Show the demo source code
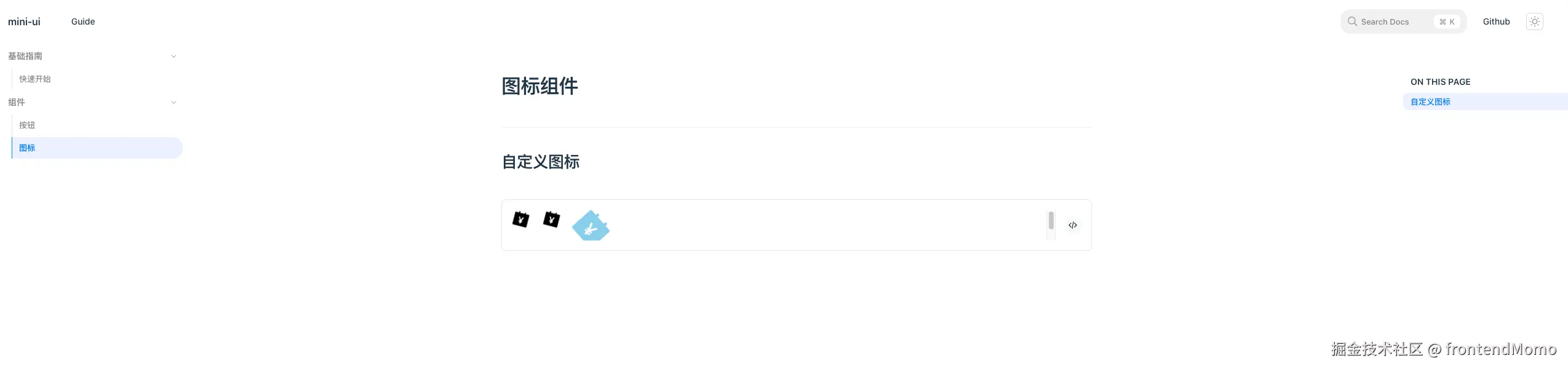1568x369 pixels. click(1072, 225)
